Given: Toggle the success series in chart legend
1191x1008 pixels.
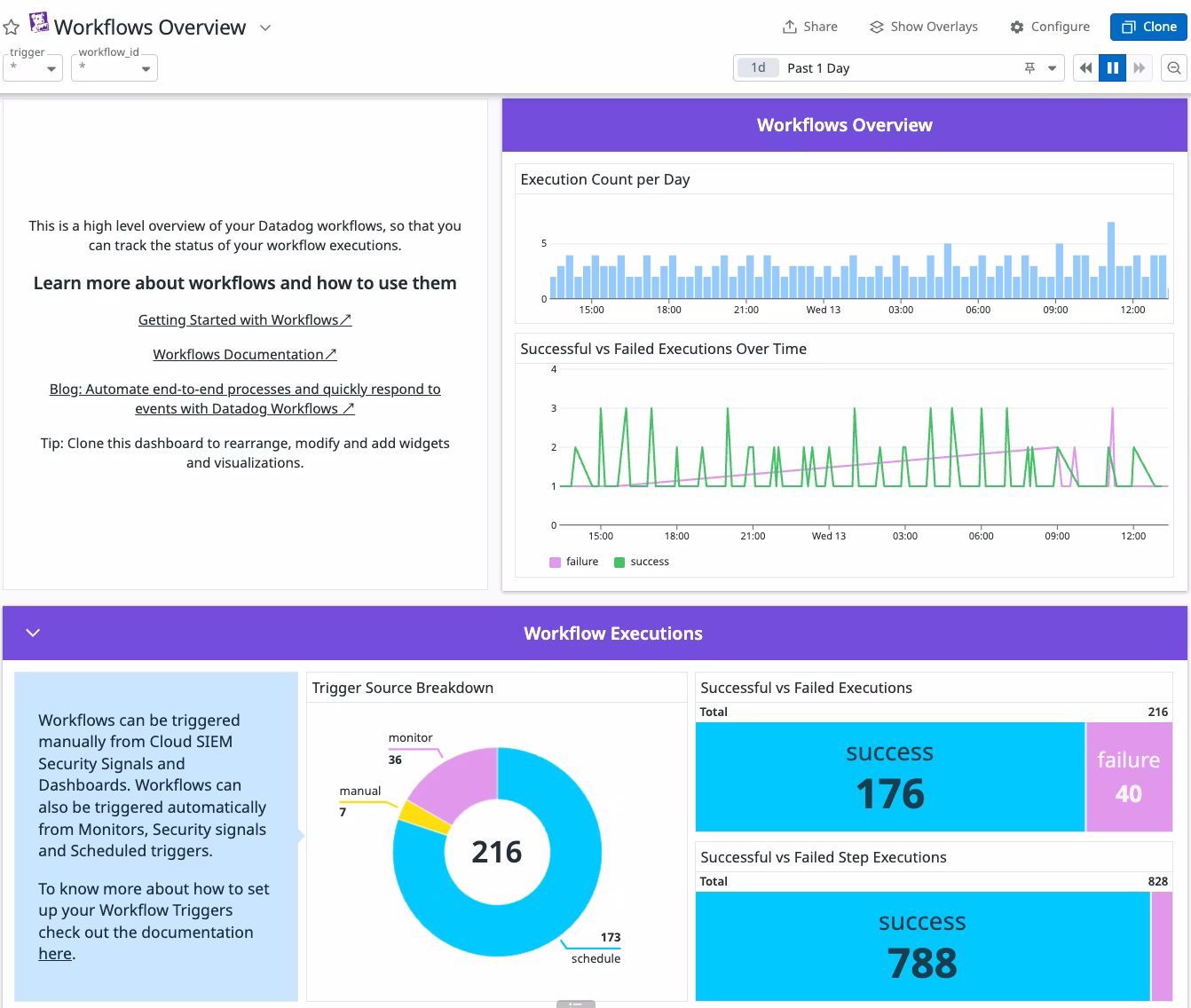Looking at the screenshot, I should (642, 562).
